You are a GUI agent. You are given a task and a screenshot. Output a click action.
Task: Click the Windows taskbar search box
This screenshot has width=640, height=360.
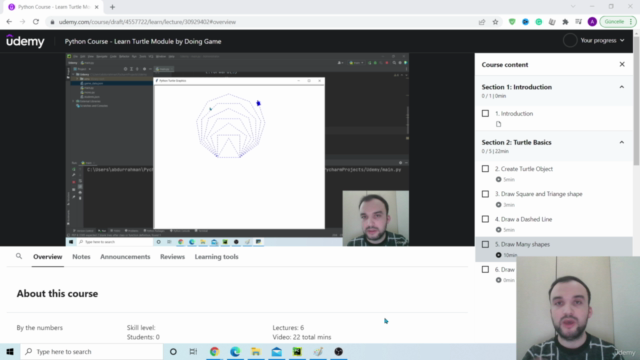point(92,351)
